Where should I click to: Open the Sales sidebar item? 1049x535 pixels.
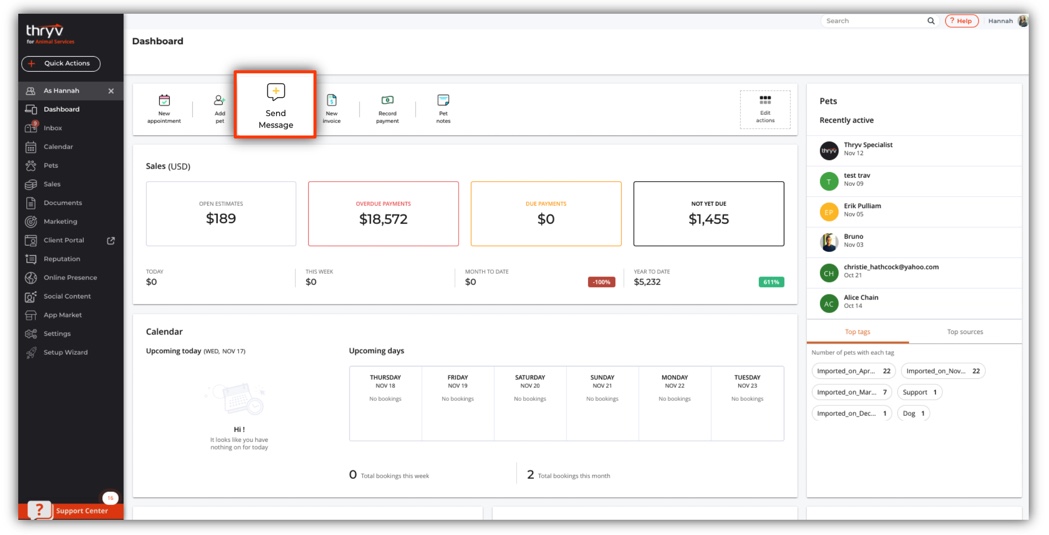point(52,184)
